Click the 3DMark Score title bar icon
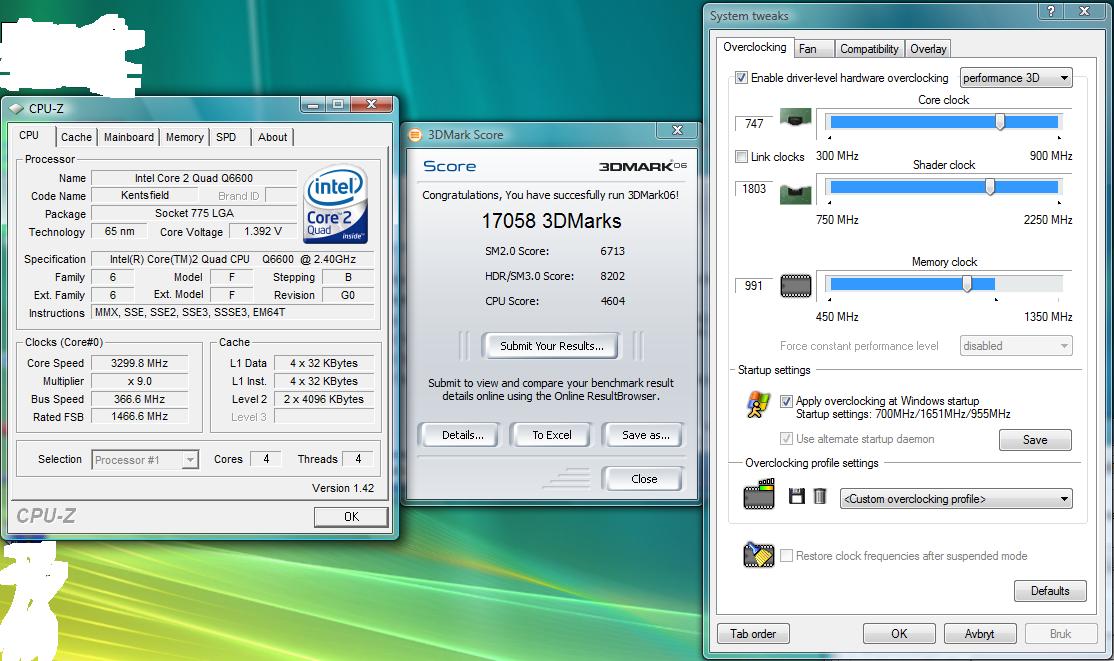1114x661 pixels. tap(416, 134)
